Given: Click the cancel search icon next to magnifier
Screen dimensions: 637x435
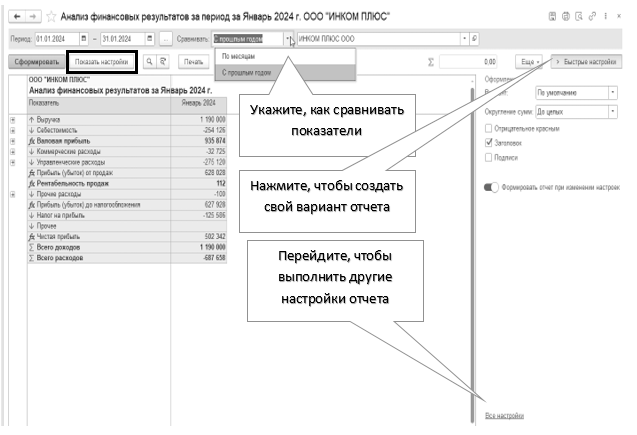Looking at the screenshot, I should tap(163, 62).
